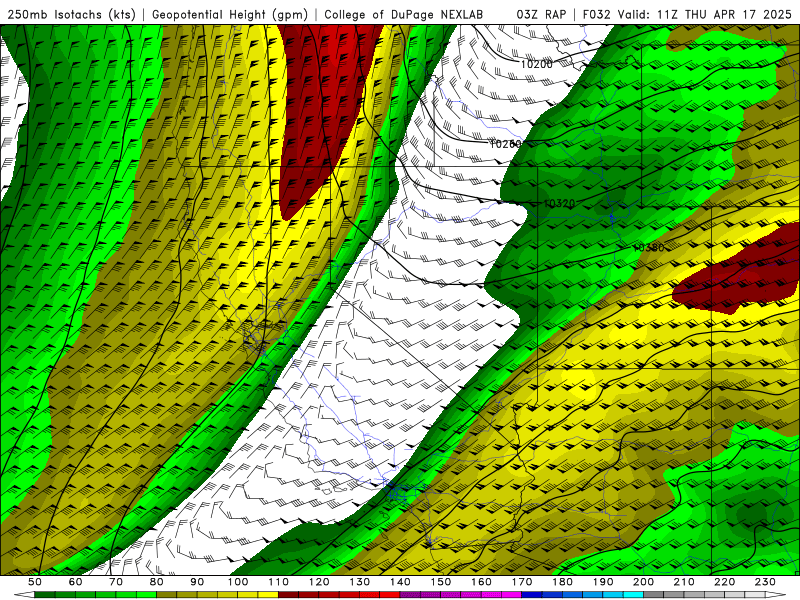Image resolution: width=800 pixels, height=600 pixels.
Task: Click the 200 value on the color scale
Action: click(643, 582)
